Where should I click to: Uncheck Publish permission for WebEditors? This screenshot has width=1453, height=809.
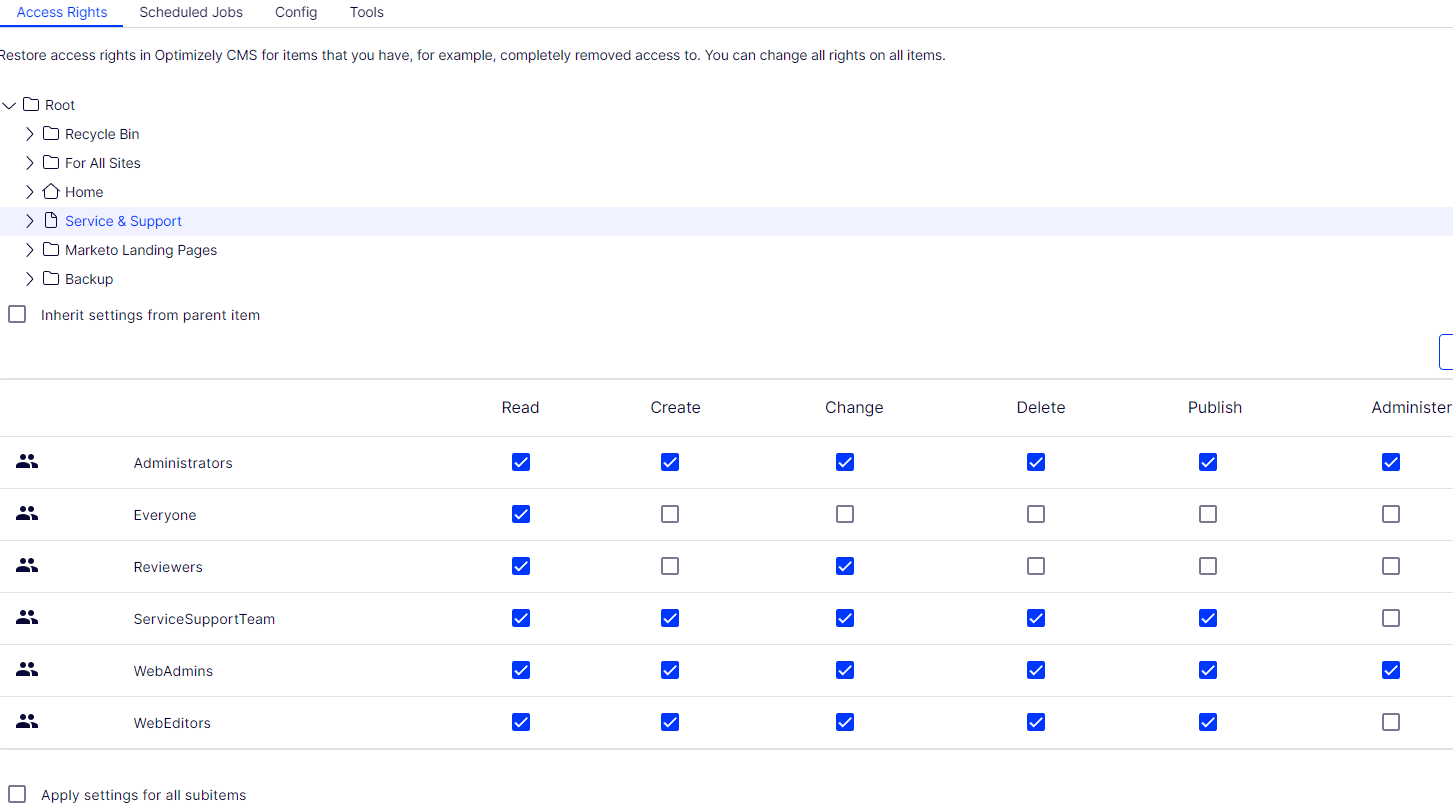(x=1208, y=722)
